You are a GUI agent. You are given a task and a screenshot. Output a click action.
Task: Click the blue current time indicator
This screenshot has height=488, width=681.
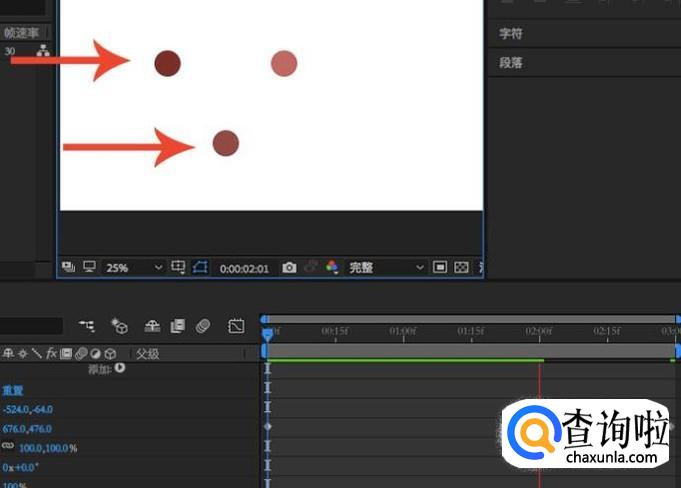point(268,333)
